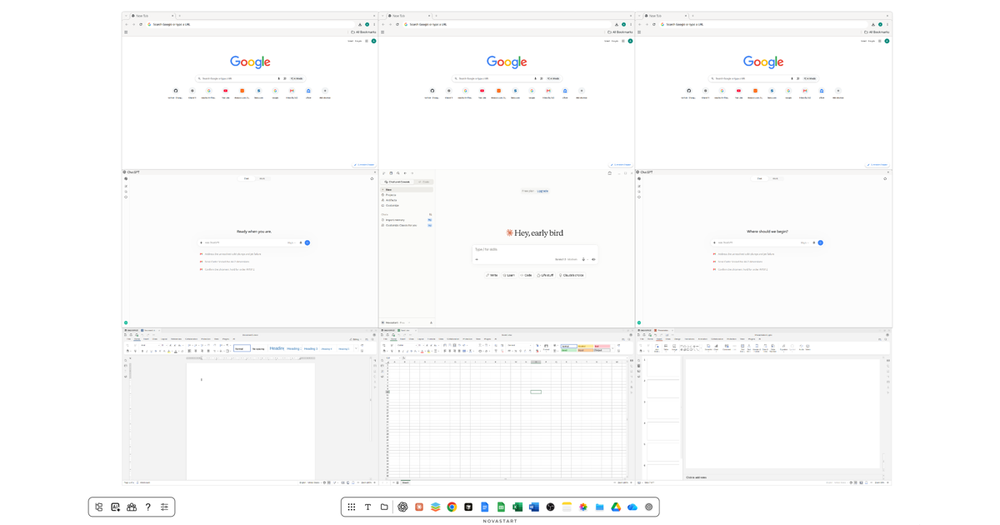Open Artifacts in Claude's sidebar

(x=407, y=200)
